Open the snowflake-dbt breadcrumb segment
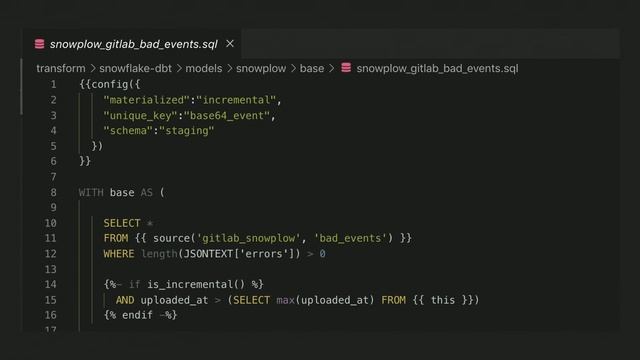Screen dimensions: 640x360 click(136, 68)
